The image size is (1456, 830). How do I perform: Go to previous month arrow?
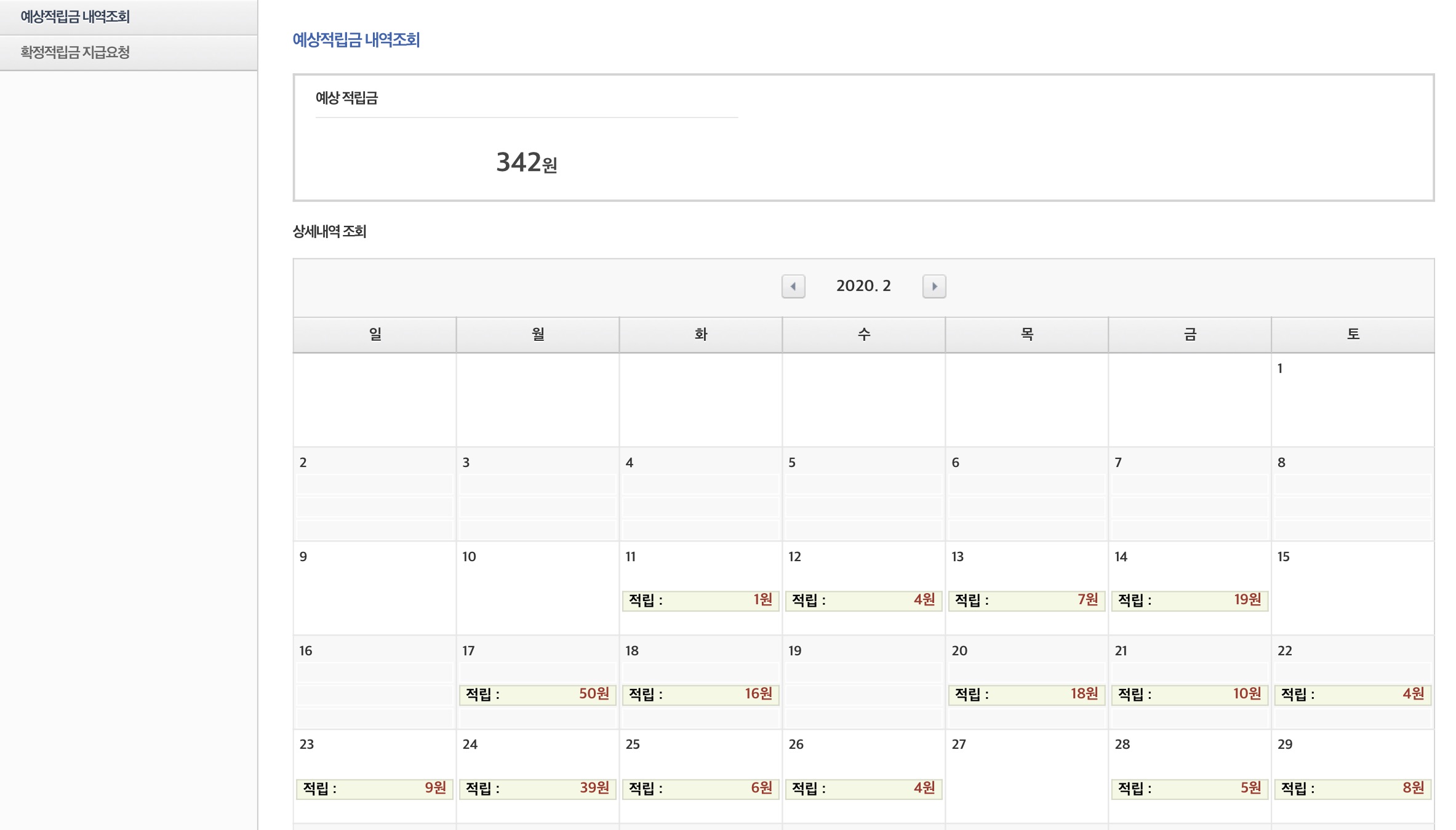click(793, 286)
